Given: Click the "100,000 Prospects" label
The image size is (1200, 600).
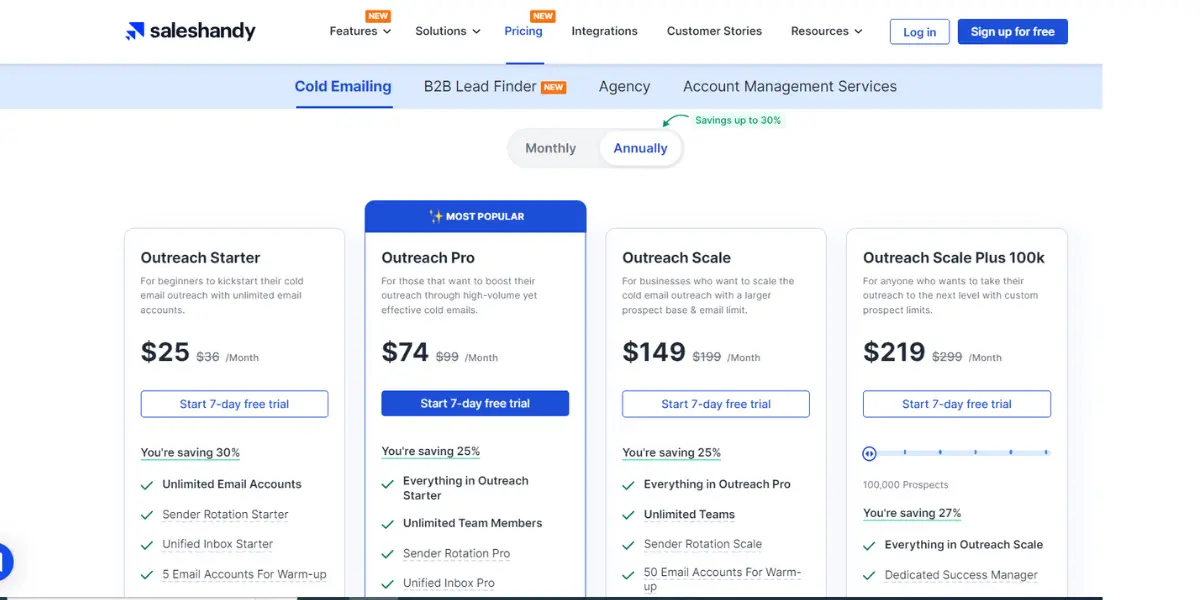Looking at the screenshot, I should click(906, 485).
